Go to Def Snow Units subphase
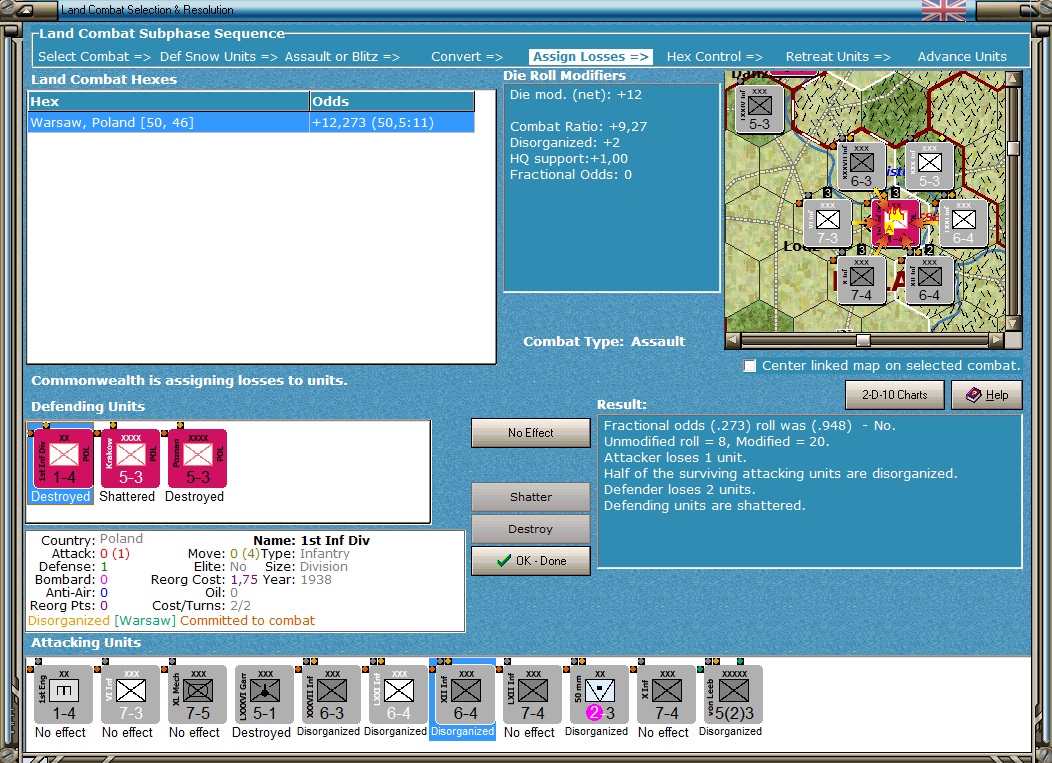 (218, 56)
